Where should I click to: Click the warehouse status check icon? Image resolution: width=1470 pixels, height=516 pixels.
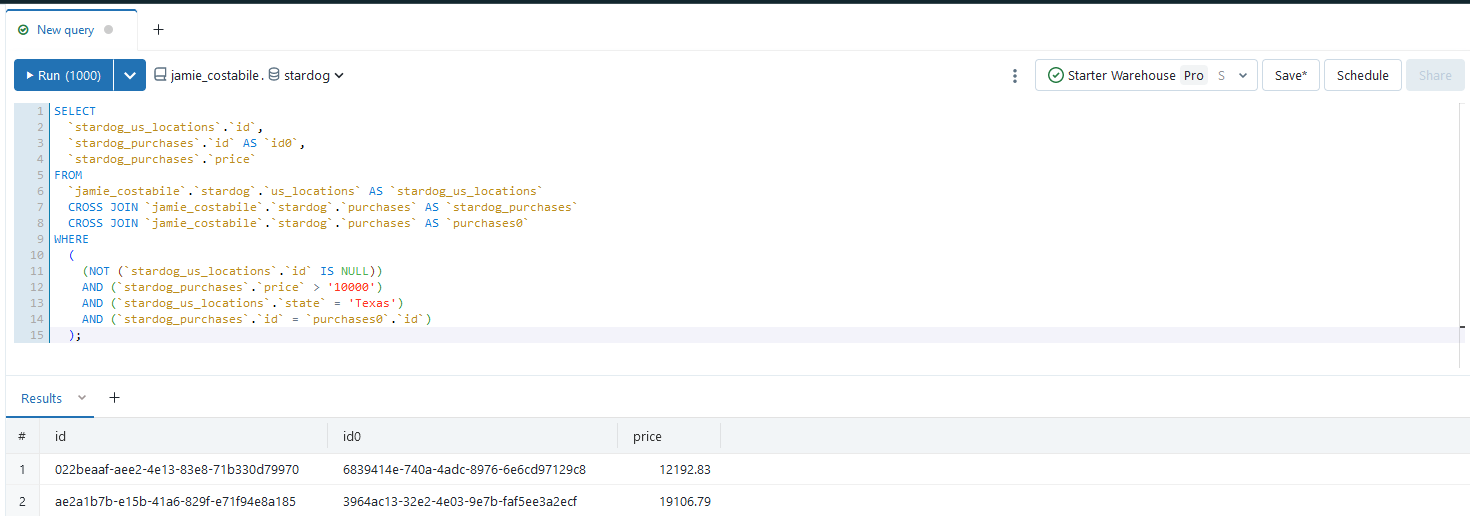1055,75
